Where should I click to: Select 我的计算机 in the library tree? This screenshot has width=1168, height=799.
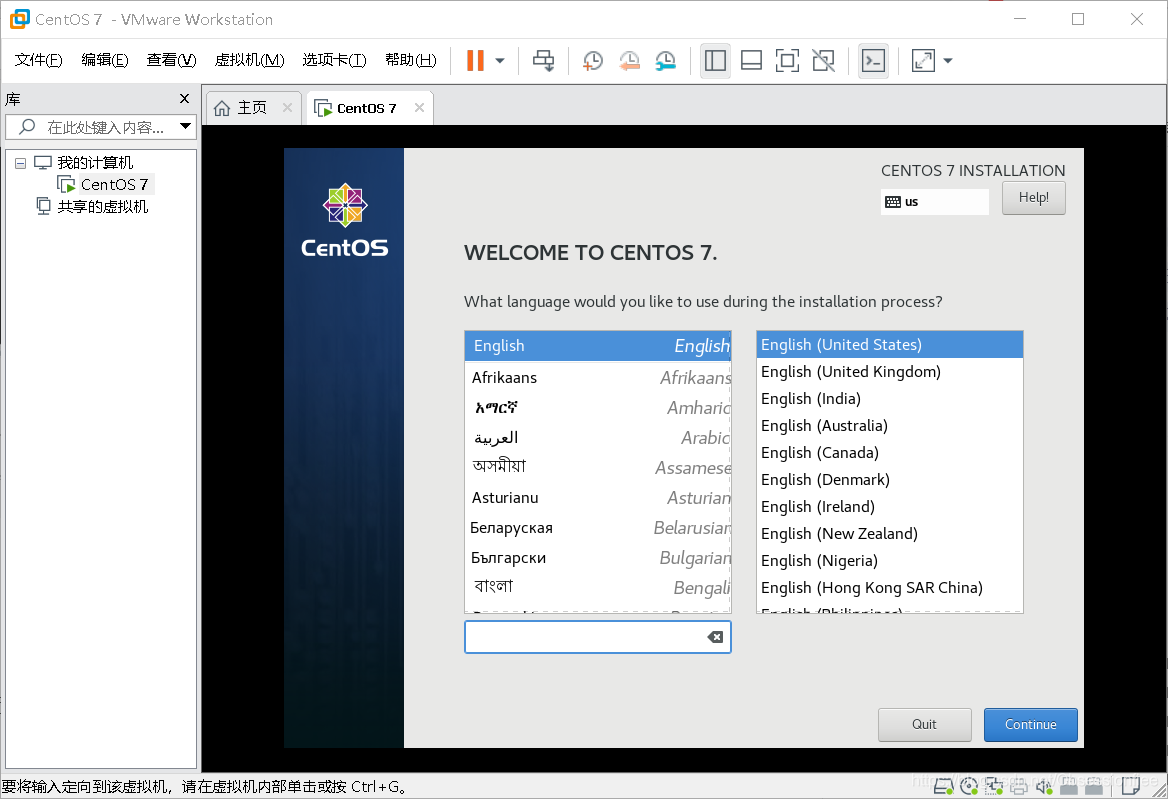[x=95, y=162]
